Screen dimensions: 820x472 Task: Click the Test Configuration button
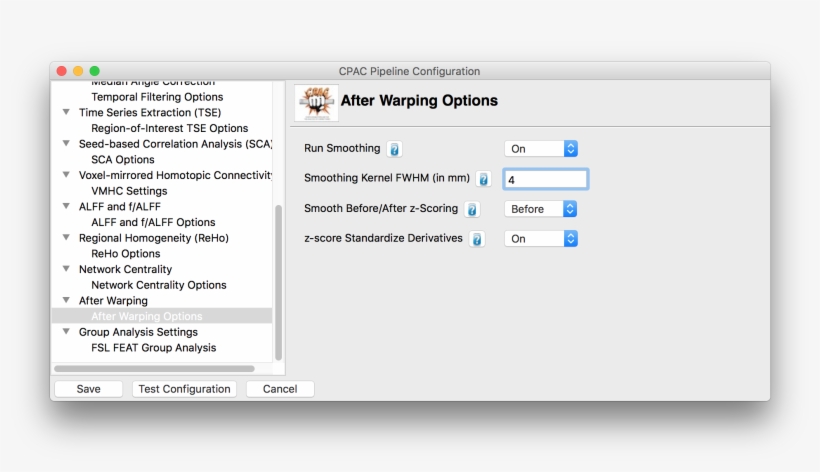pyautogui.click(x=184, y=389)
